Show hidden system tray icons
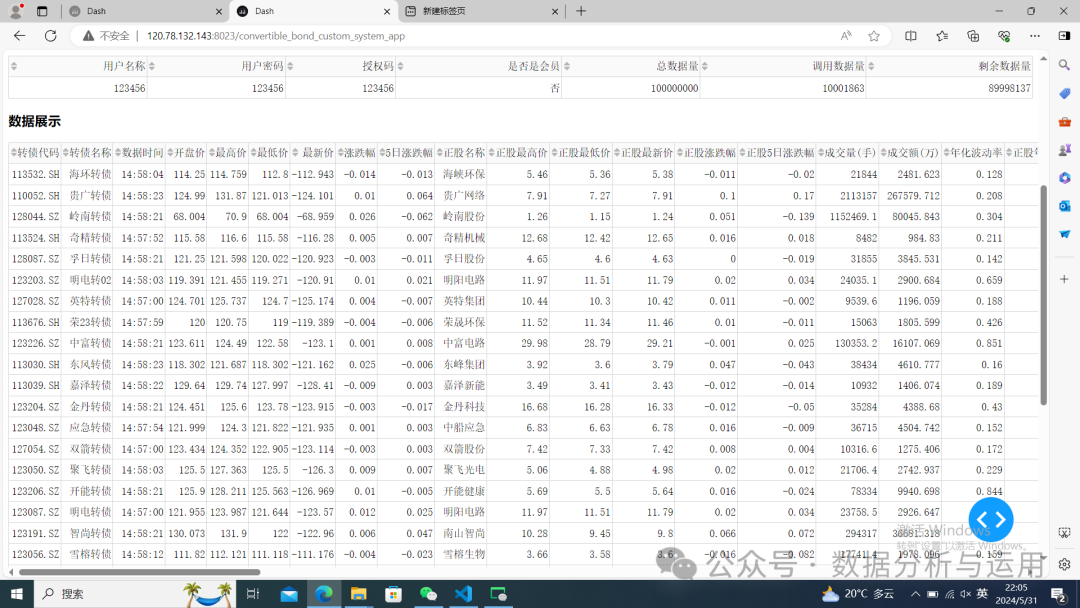Screen dimensions: 1080x608 click(x=915, y=594)
